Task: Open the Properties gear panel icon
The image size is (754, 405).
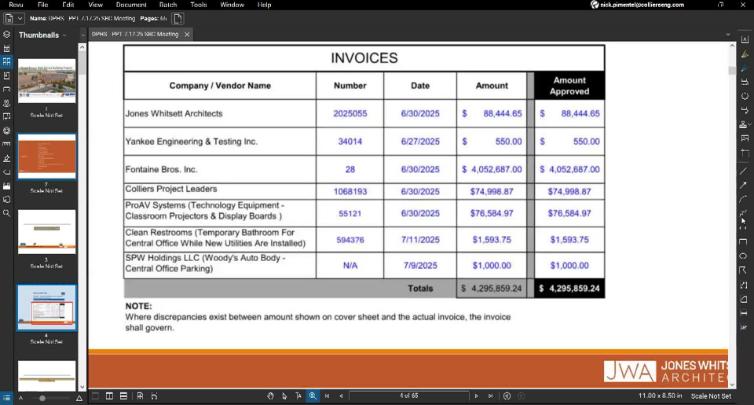Action: [6, 130]
